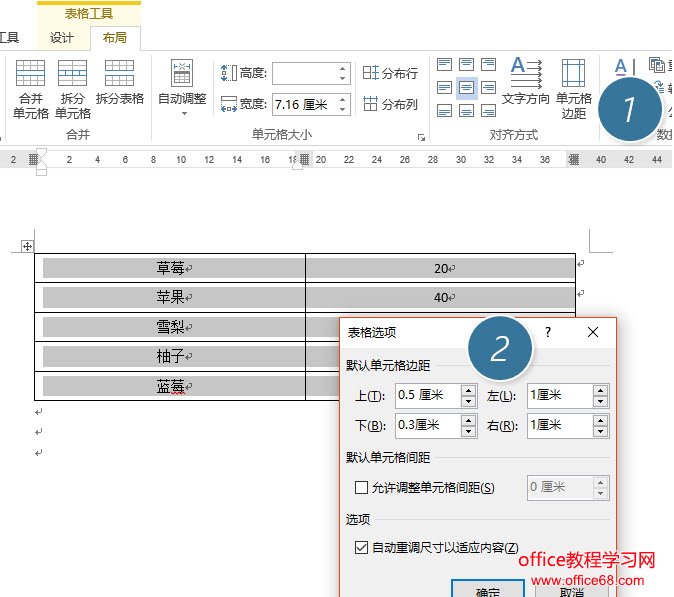Expand the 自动调整 (AutoFit) dropdown
674x597 pixels.
183,113
